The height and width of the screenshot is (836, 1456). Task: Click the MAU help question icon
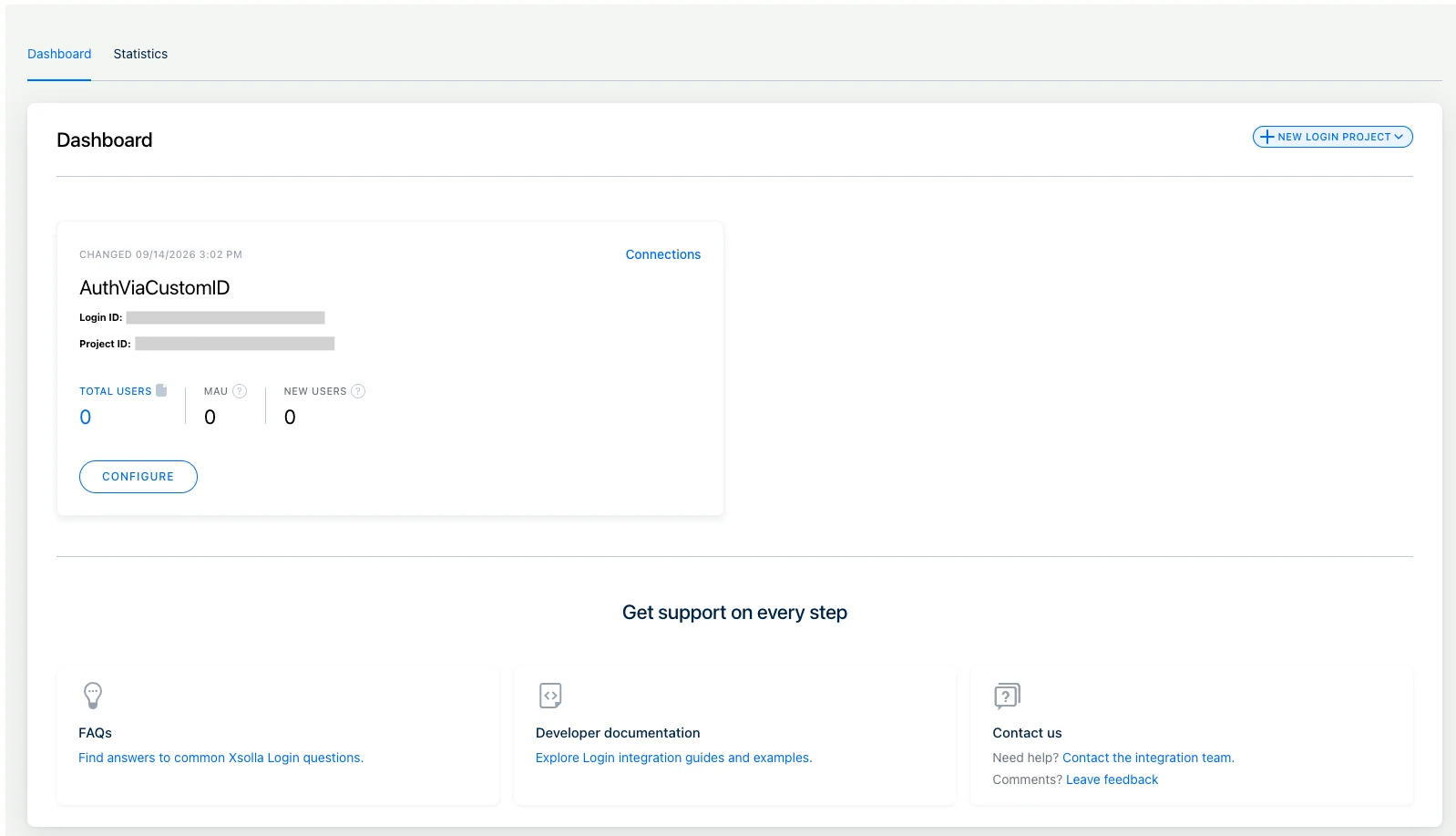pos(240,391)
